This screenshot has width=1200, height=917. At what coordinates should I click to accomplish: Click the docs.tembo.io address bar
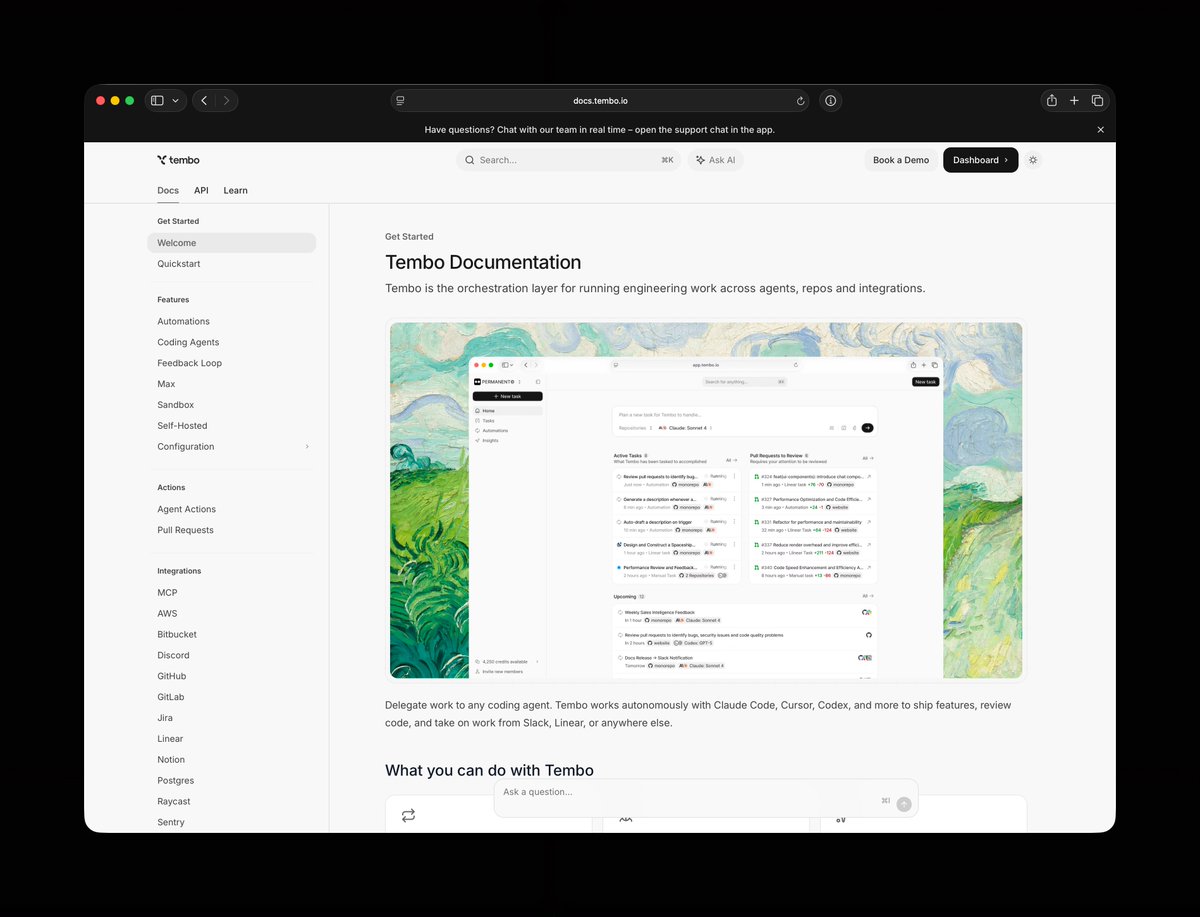600,101
